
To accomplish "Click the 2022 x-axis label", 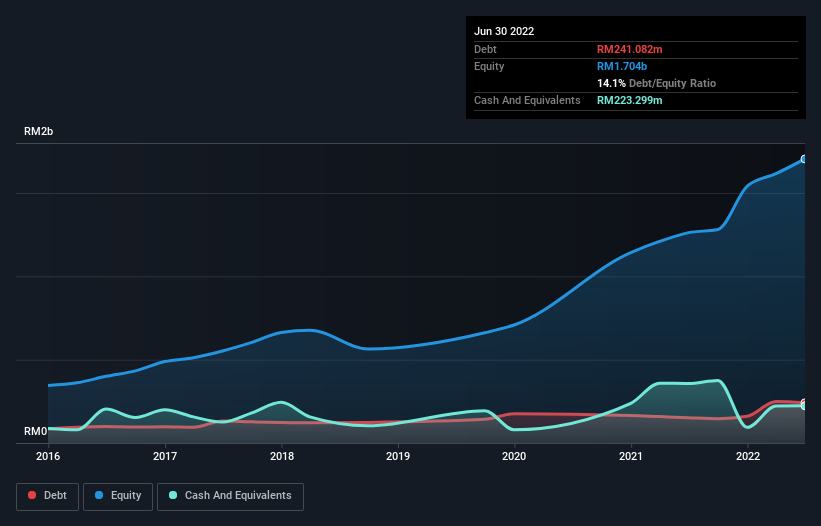I will [x=748, y=456].
